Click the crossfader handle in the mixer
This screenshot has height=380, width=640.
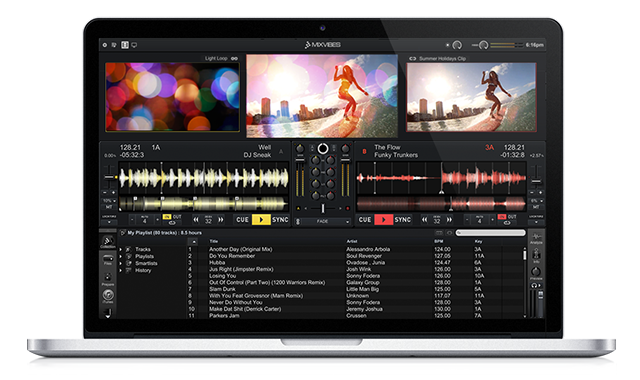322,209
